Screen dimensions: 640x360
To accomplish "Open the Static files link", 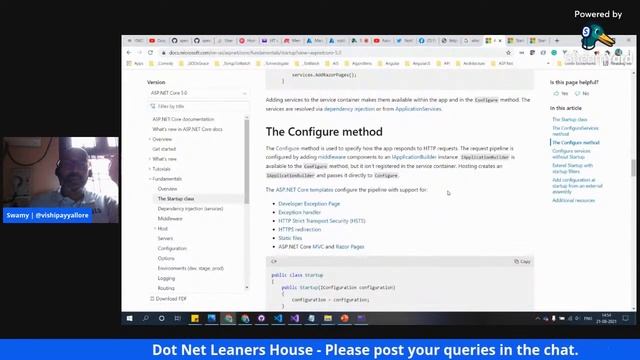I will [x=290, y=238].
